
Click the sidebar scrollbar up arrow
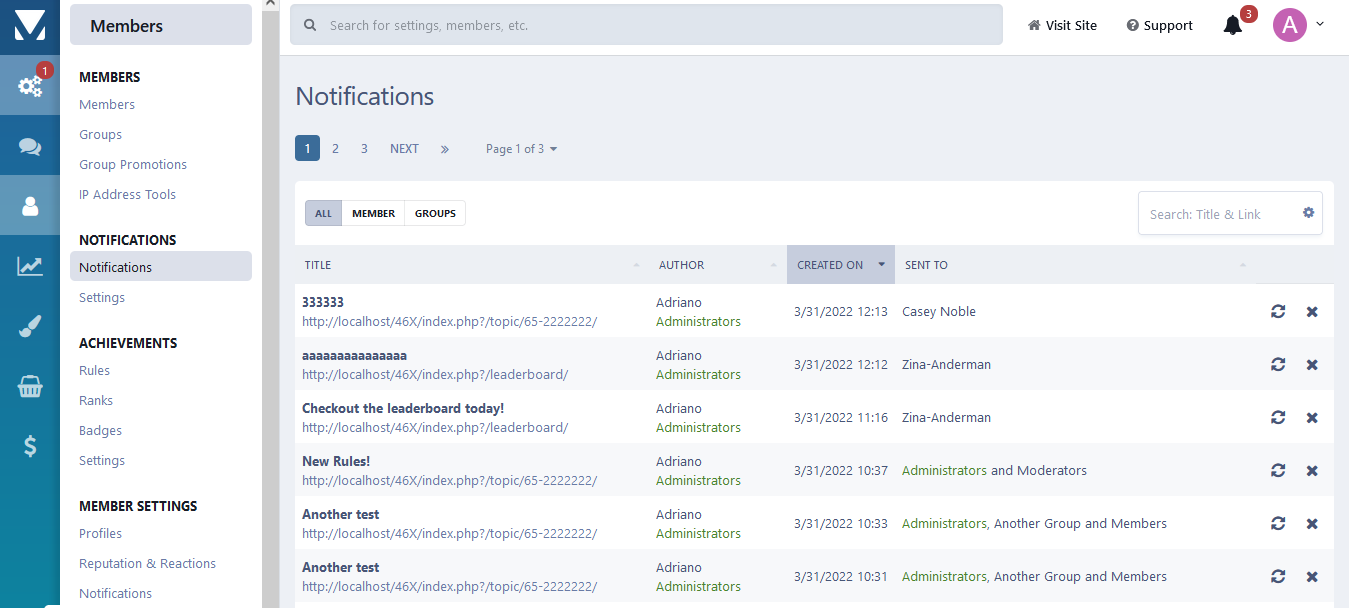pyautogui.click(x=270, y=4)
